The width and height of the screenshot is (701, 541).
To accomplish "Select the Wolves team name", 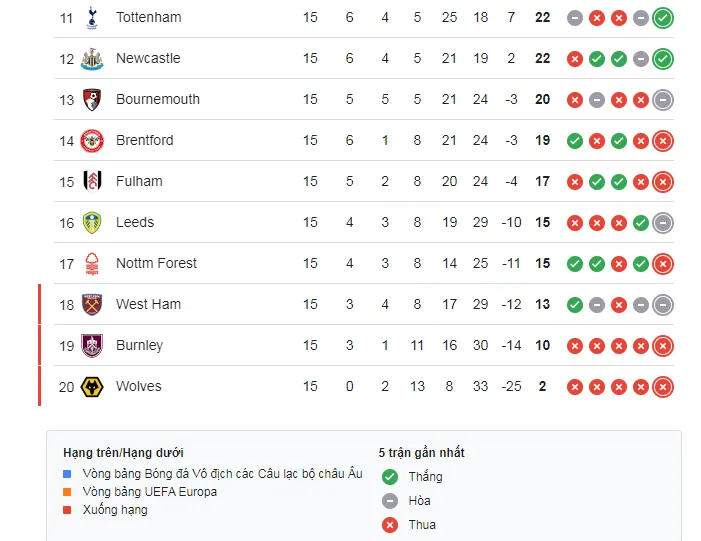I will (138, 386).
